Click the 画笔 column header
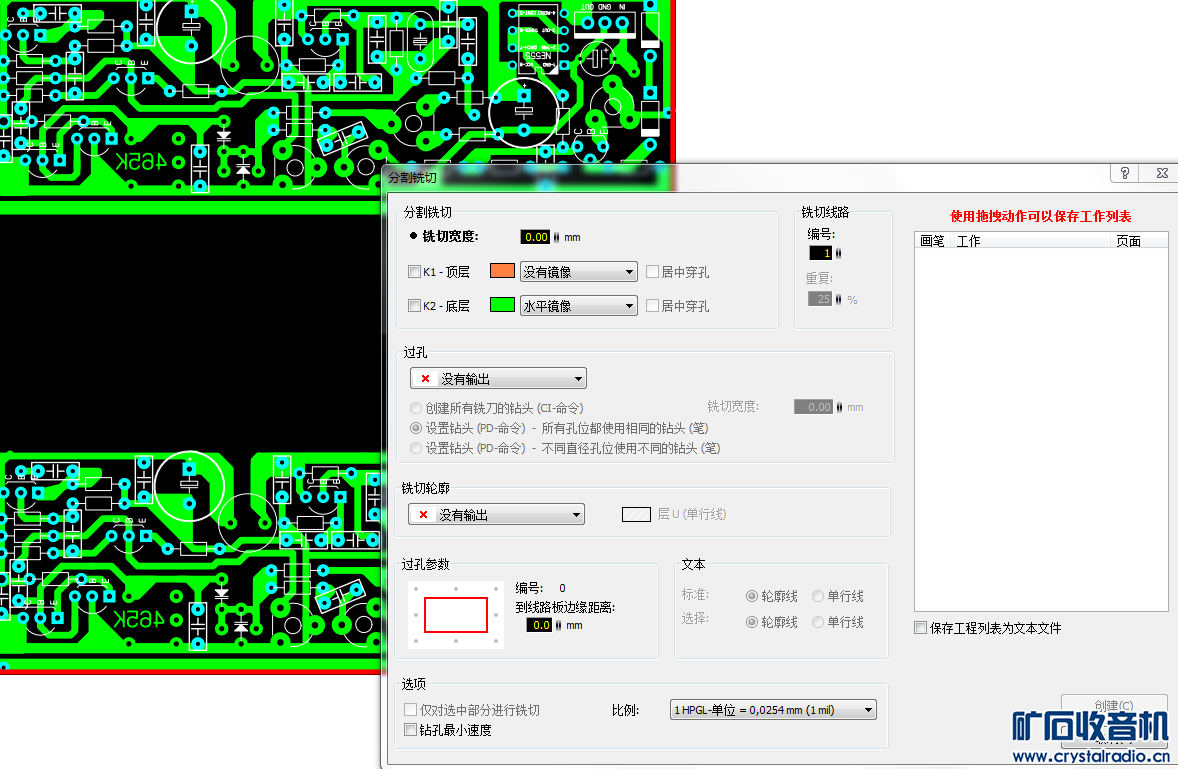Image resolution: width=1178 pixels, height=769 pixels. 932,241
